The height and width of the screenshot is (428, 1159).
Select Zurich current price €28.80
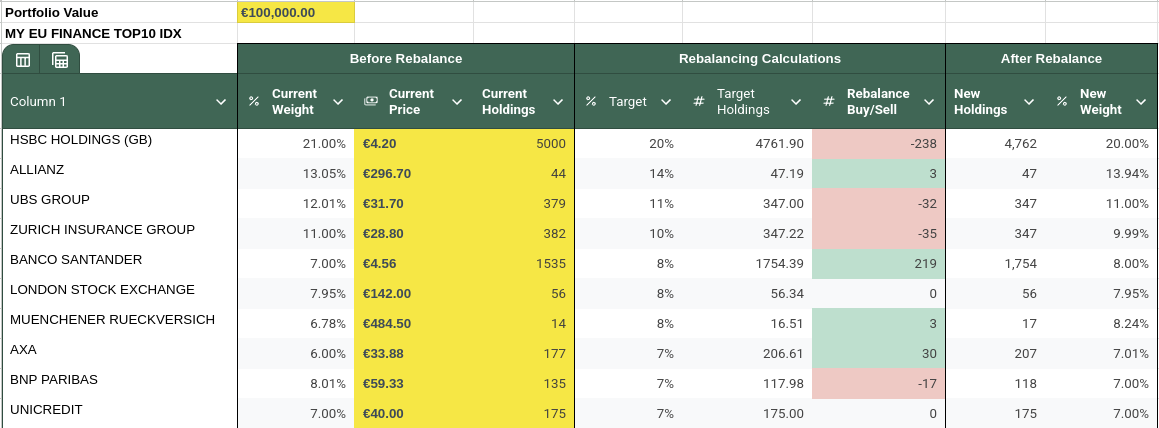pyautogui.click(x=414, y=234)
